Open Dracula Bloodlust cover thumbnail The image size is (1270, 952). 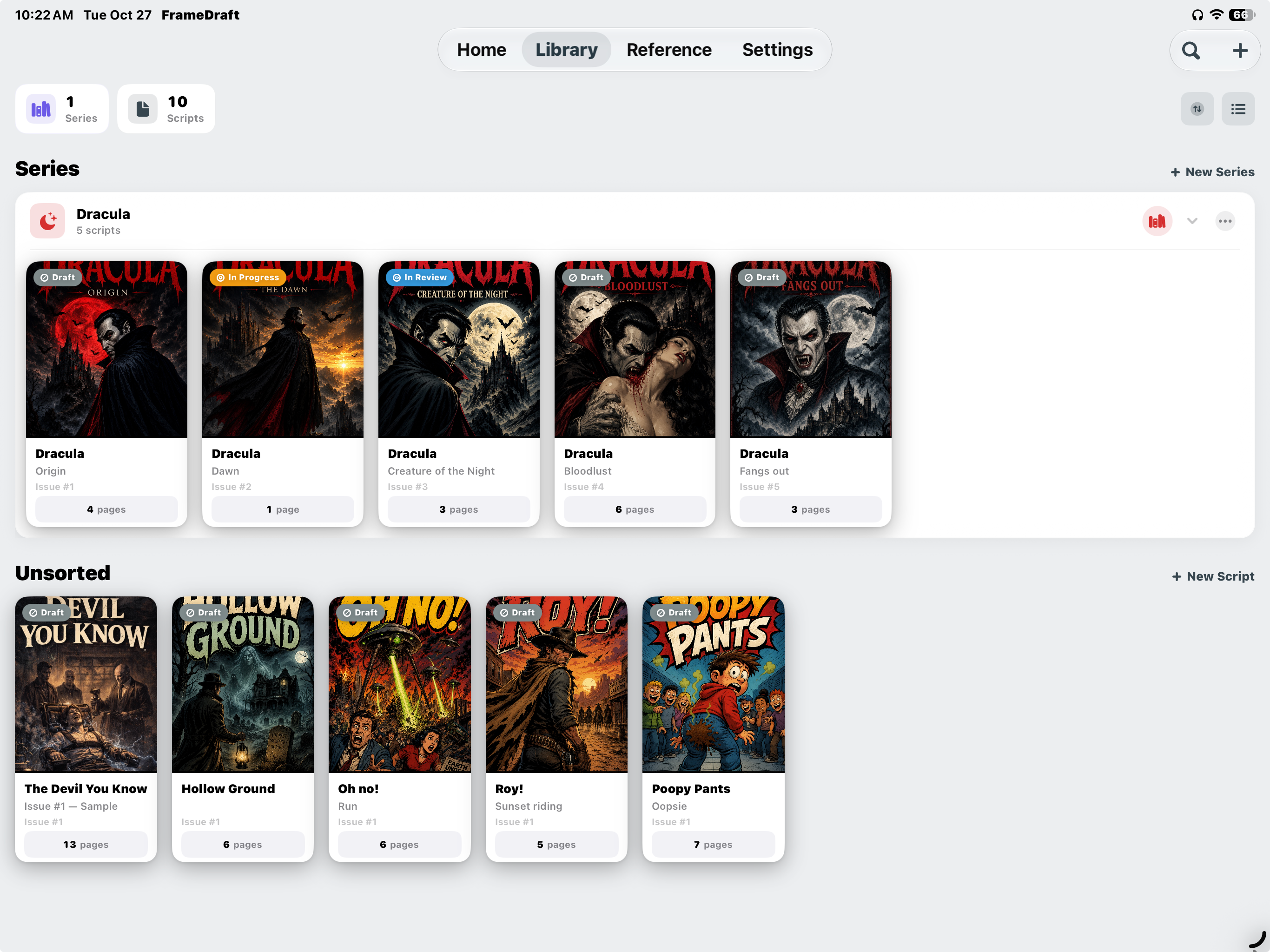(x=635, y=350)
